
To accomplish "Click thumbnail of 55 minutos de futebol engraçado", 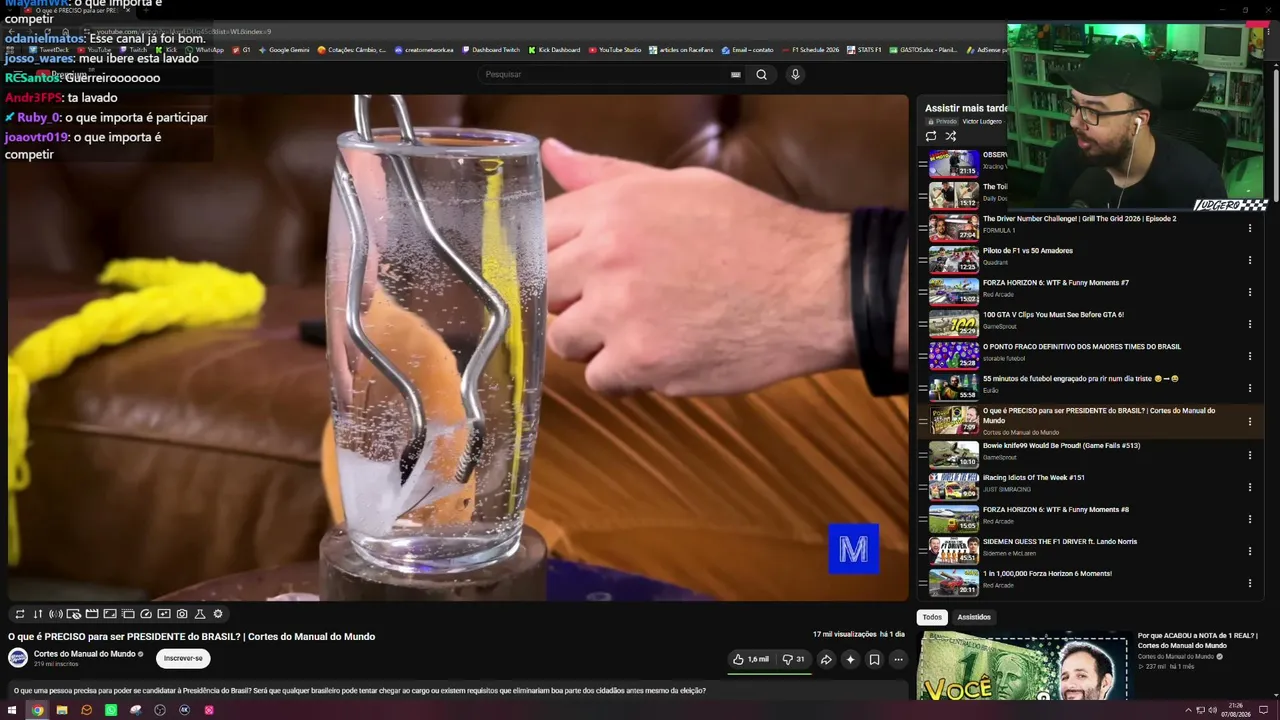I will [x=954, y=387].
